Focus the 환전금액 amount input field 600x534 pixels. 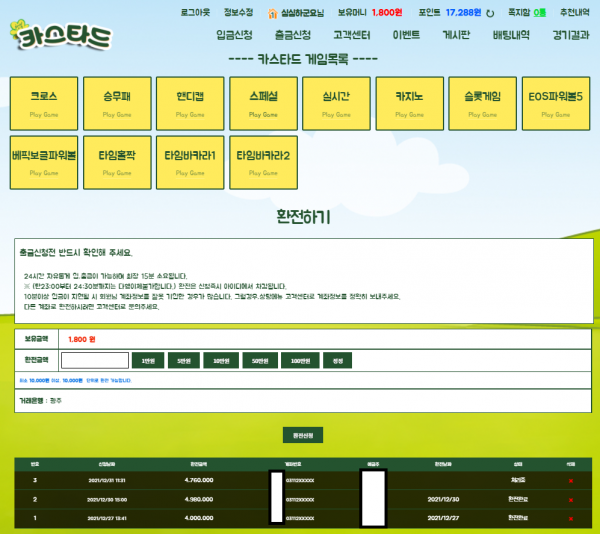[95, 360]
